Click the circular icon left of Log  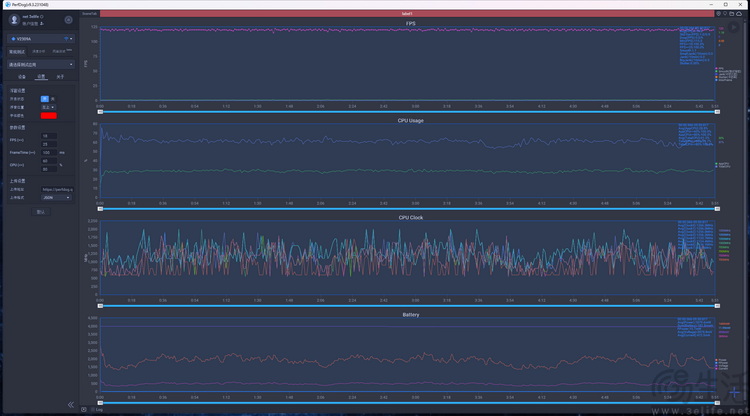click(x=84, y=409)
